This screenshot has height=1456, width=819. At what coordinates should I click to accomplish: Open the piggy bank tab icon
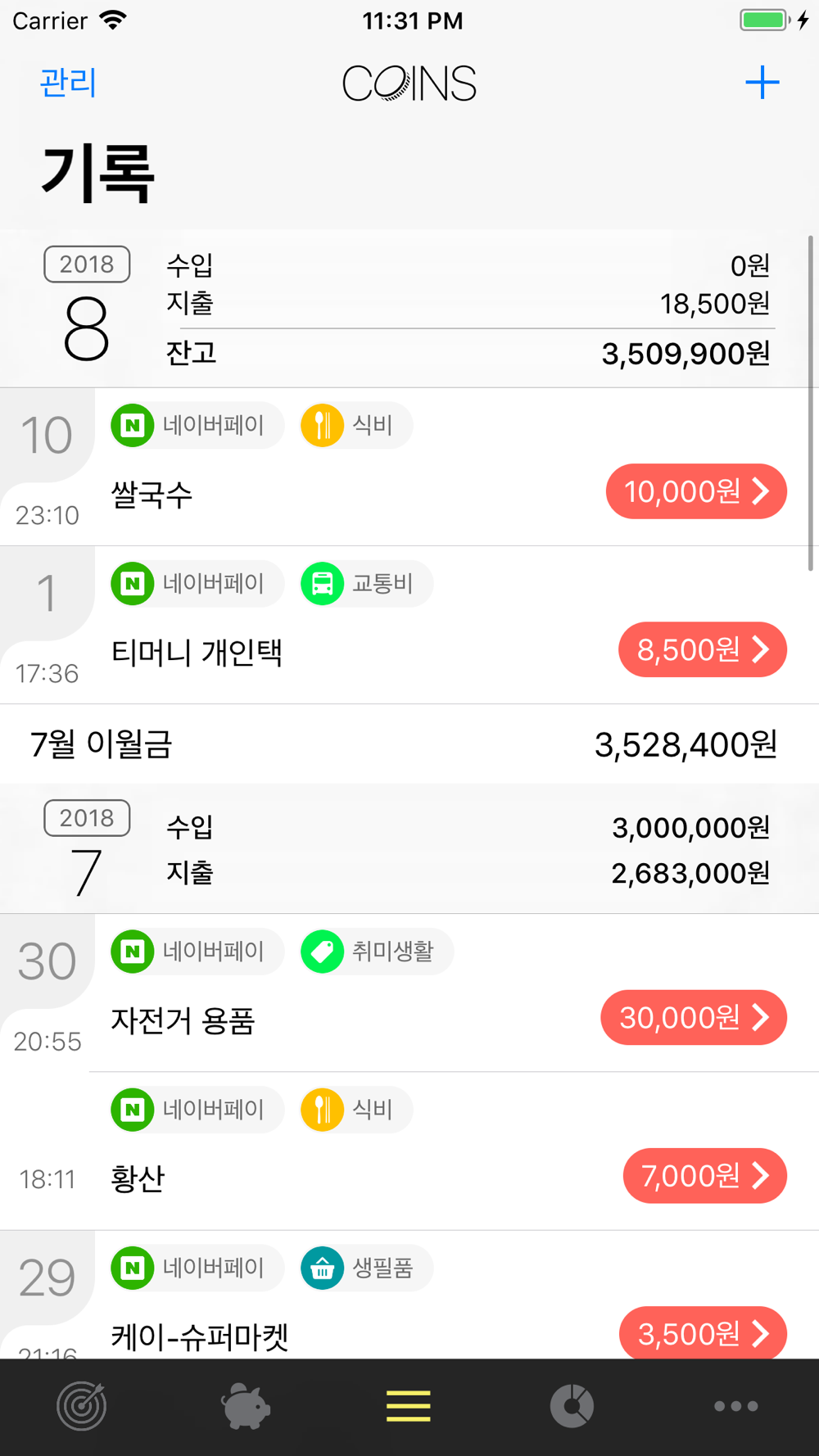pos(245,1406)
